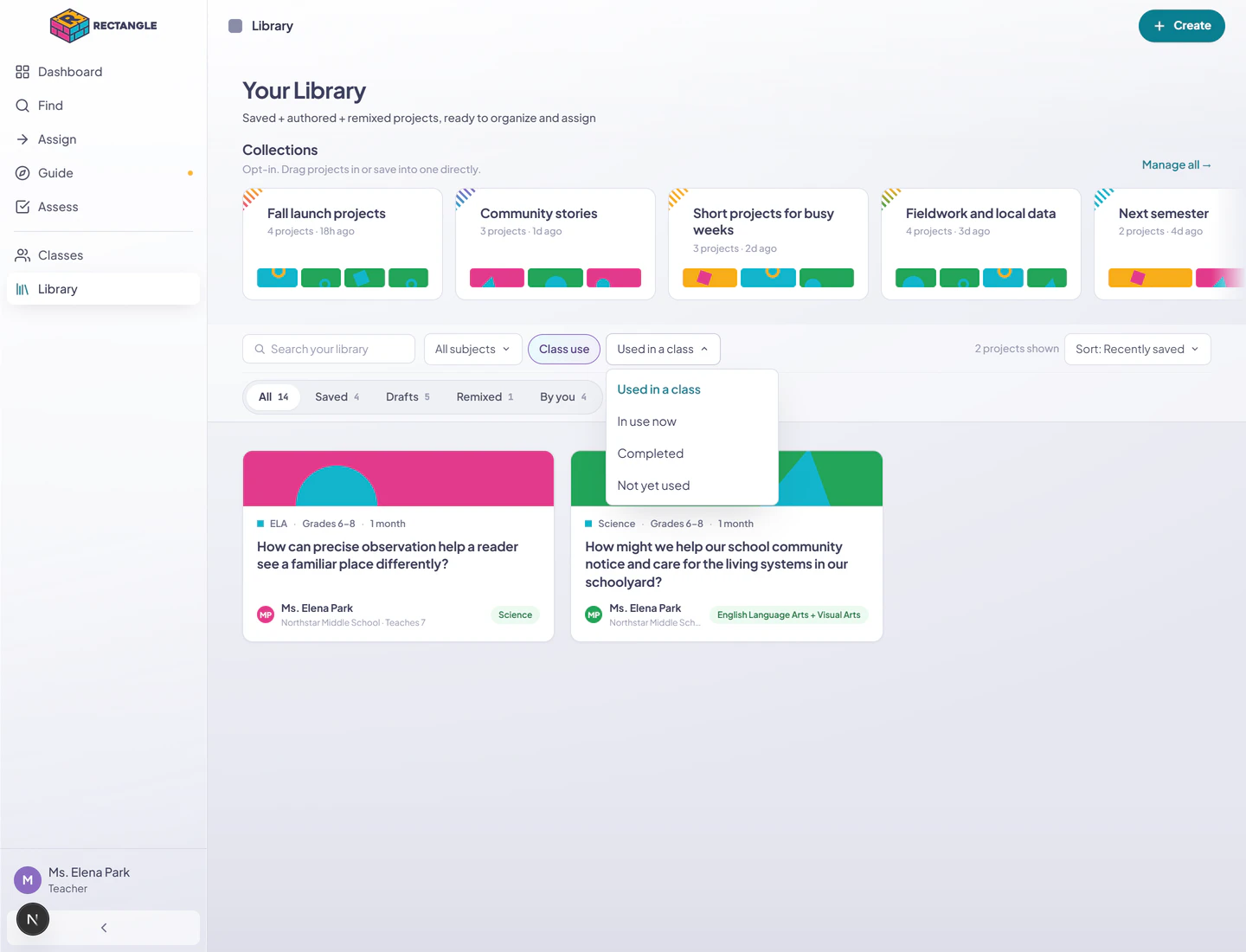
Task: Toggle the Class use filter chip
Action: click(x=564, y=350)
